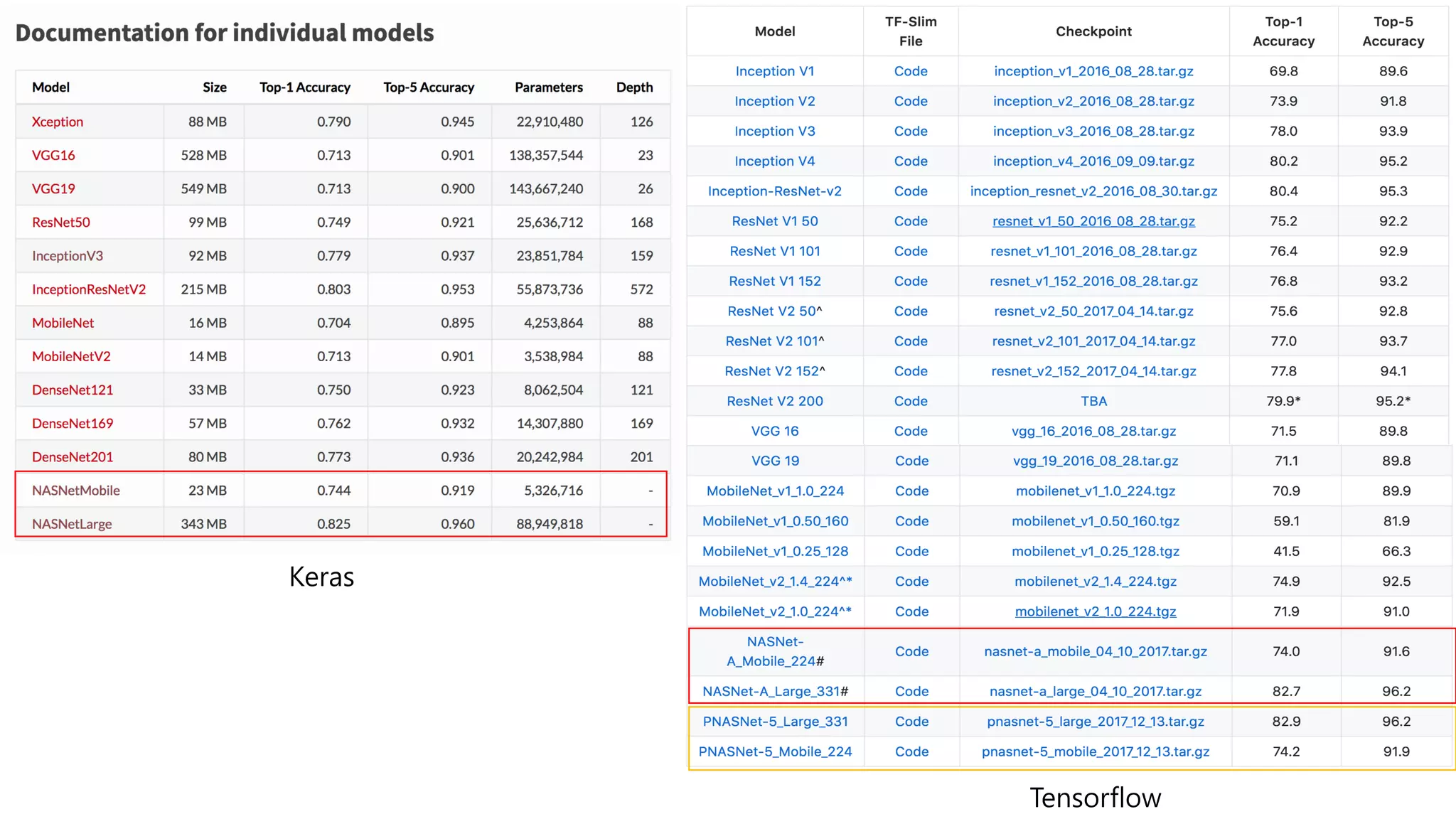This screenshot has height=819, width=1456.
Task: Open the MobileNet_v1_1.0_224 model link
Action: 775,491
